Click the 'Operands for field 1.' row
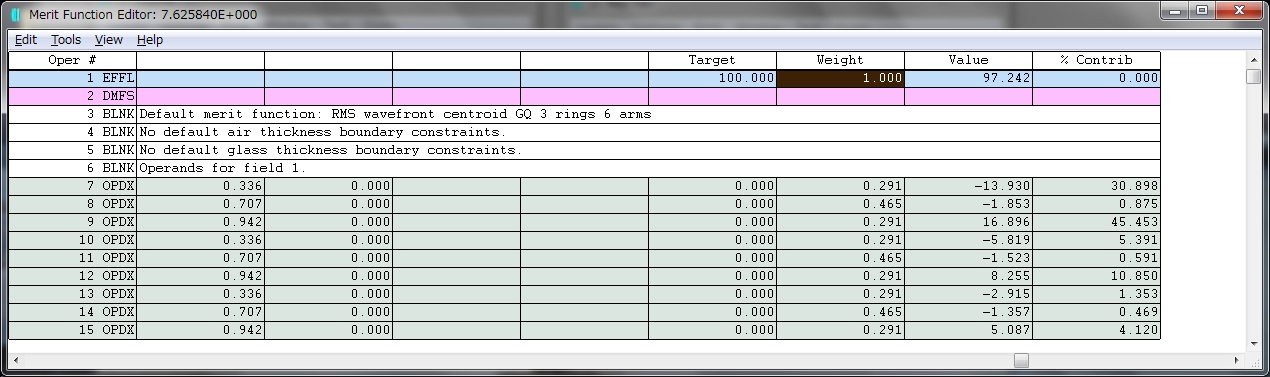This screenshot has width=1270, height=377. point(648,168)
